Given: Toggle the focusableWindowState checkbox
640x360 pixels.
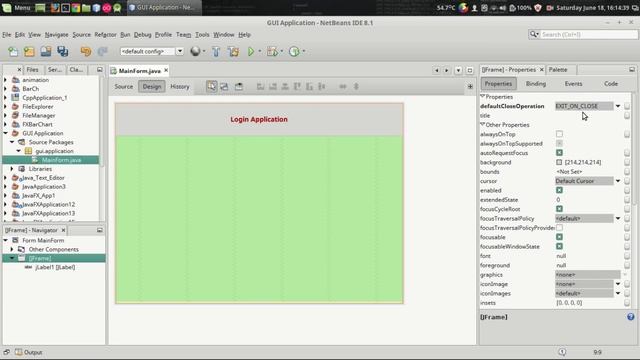Looking at the screenshot, I should pyautogui.click(x=559, y=247).
